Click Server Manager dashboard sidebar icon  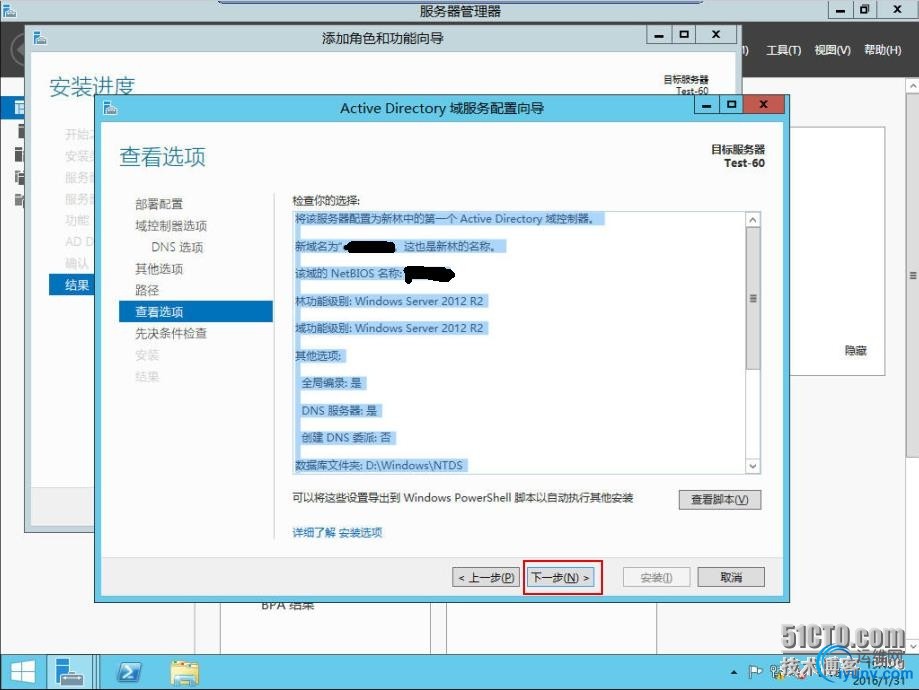pyautogui.click(x=19, y=108)
